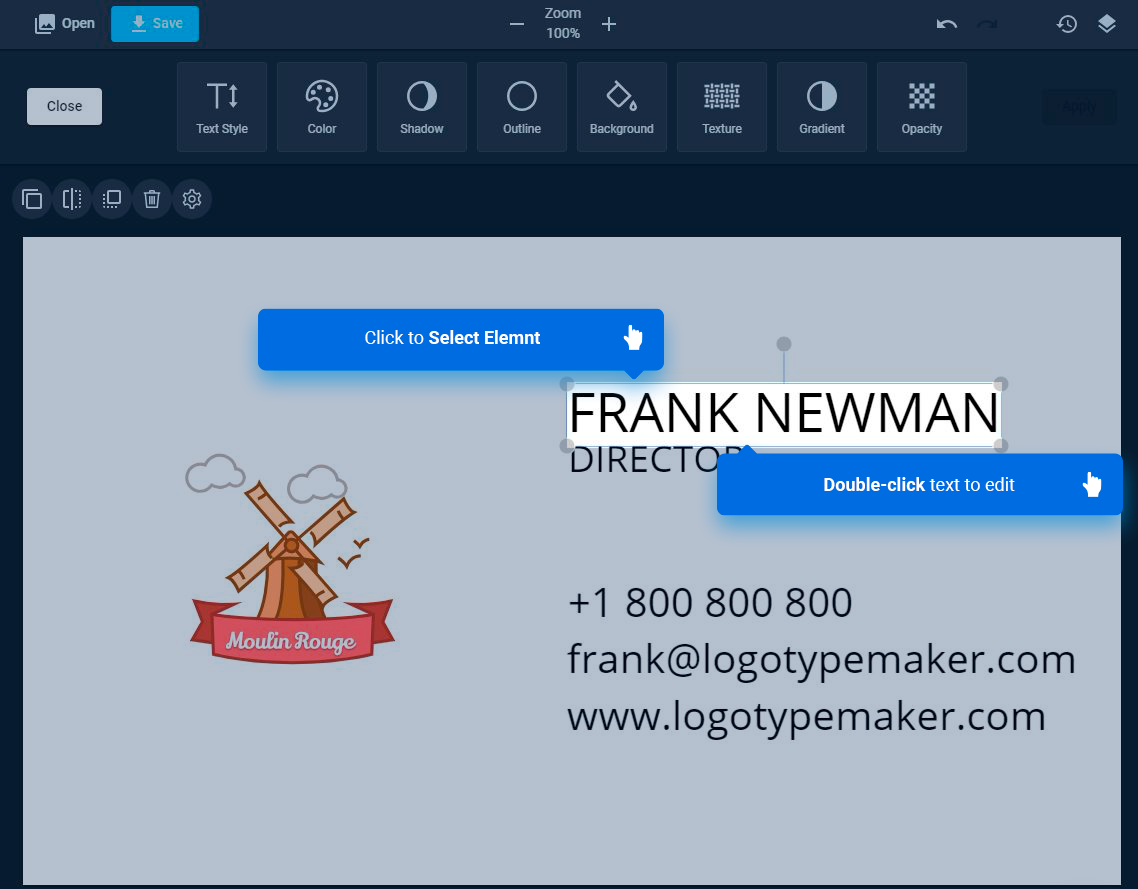The image size is (1138, 889).
Task: Flip the selected element horizontally
Action: click(72, 199)
